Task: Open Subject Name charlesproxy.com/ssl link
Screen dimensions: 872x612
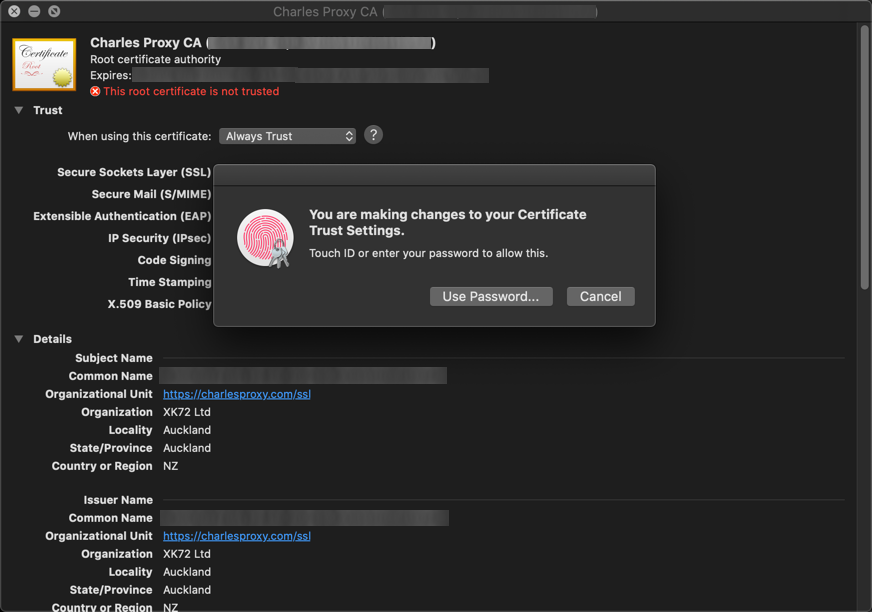Action: [237, 394]
